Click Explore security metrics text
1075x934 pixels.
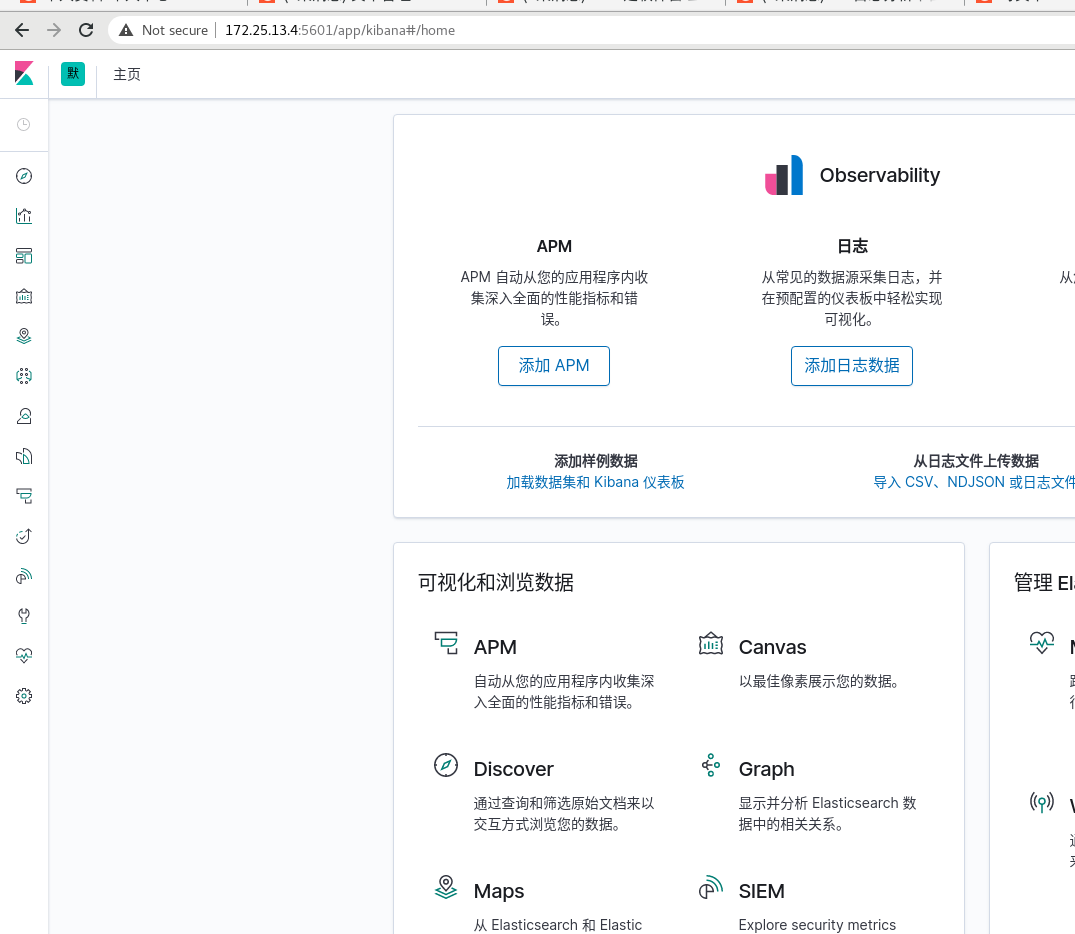click(817, 925)
